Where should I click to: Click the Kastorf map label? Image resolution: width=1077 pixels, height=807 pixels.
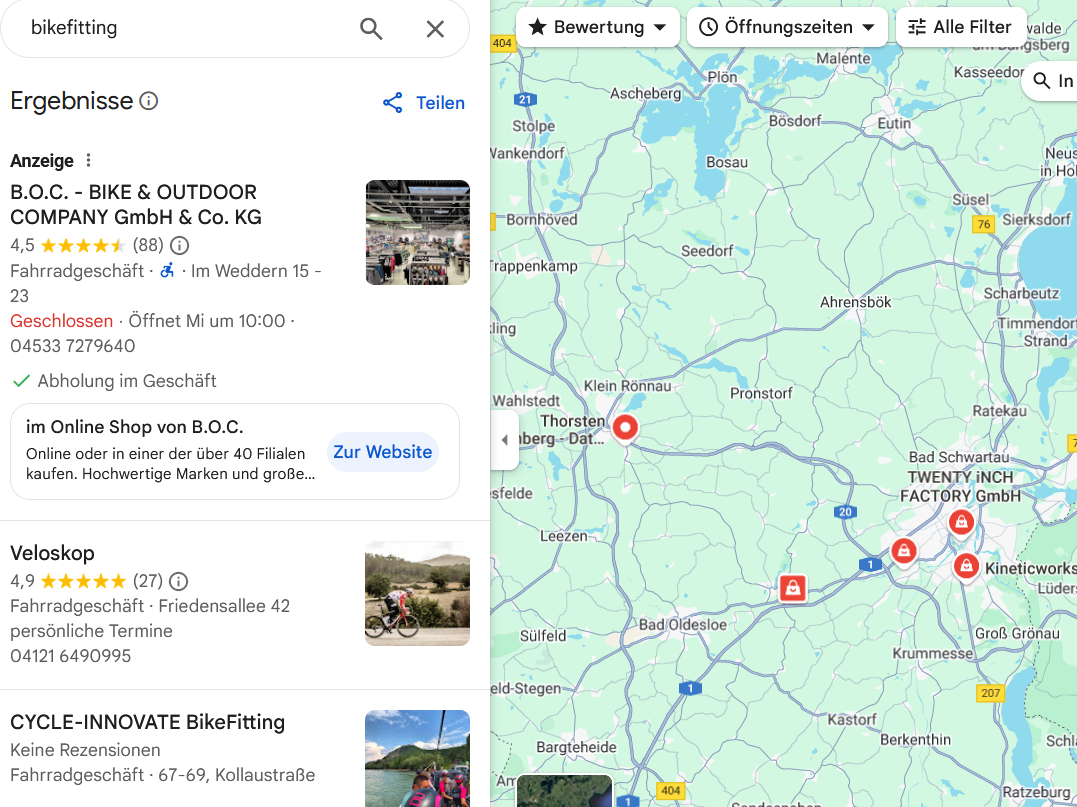tap(852, 719)
